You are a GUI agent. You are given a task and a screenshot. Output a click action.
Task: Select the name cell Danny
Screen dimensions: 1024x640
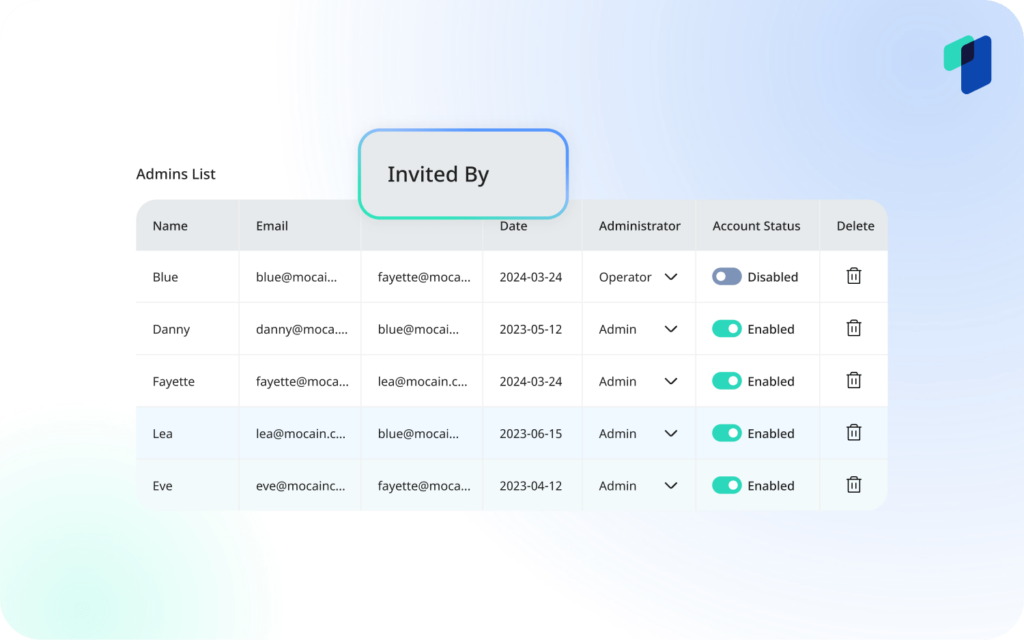point(171,329)
